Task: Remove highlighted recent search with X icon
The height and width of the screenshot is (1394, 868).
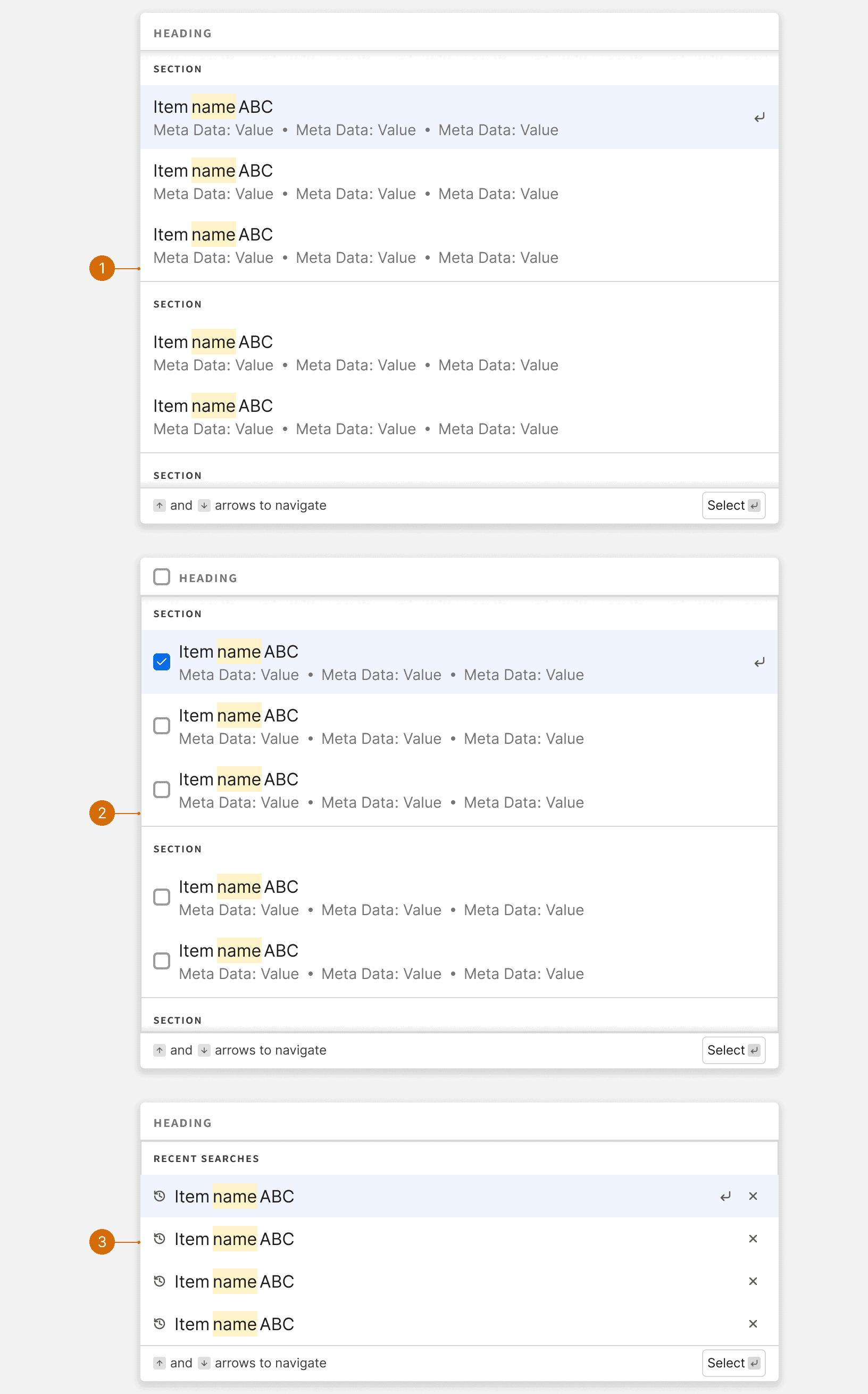Action: [x=753, y=1196]
